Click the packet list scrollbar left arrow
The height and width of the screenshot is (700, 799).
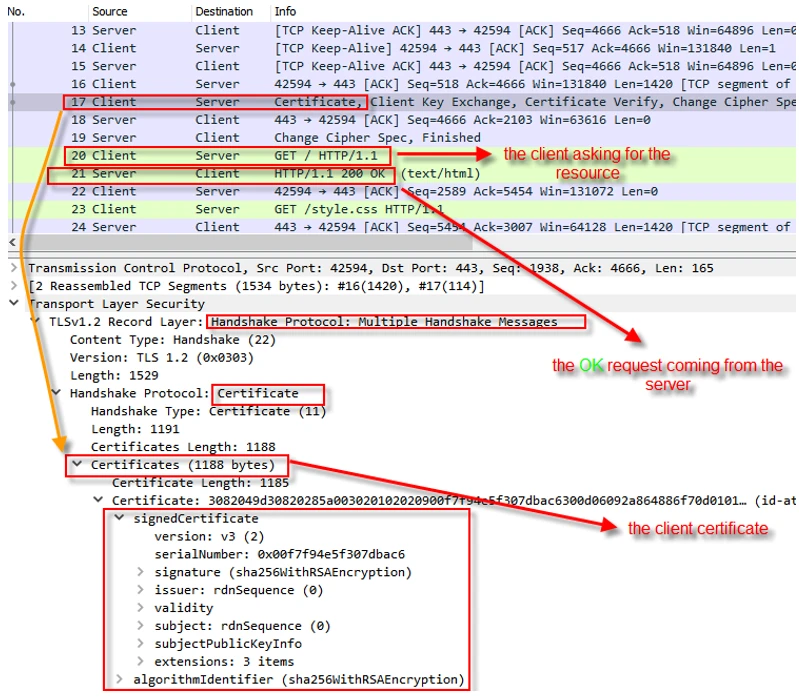click(x=12, y=243)
